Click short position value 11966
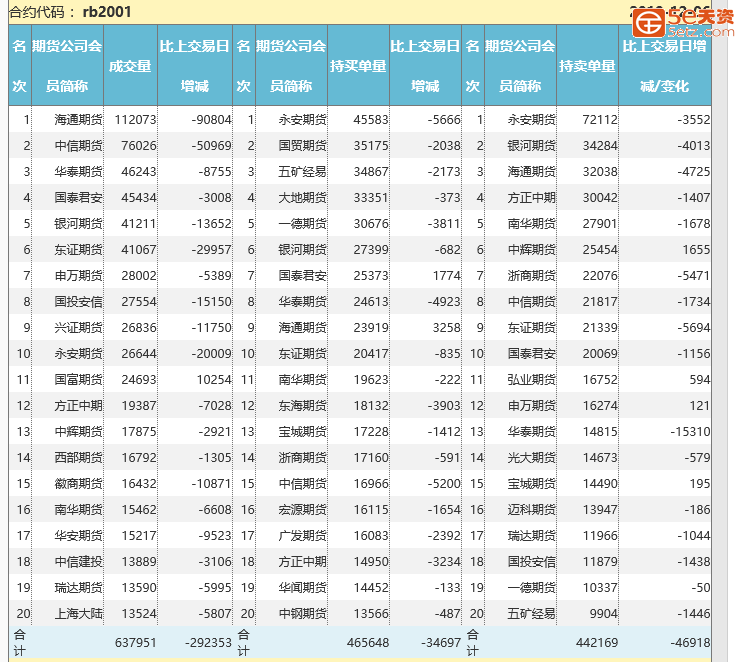Image resolution: width=740 pixels, height=662 pixels. coord(600,536)
